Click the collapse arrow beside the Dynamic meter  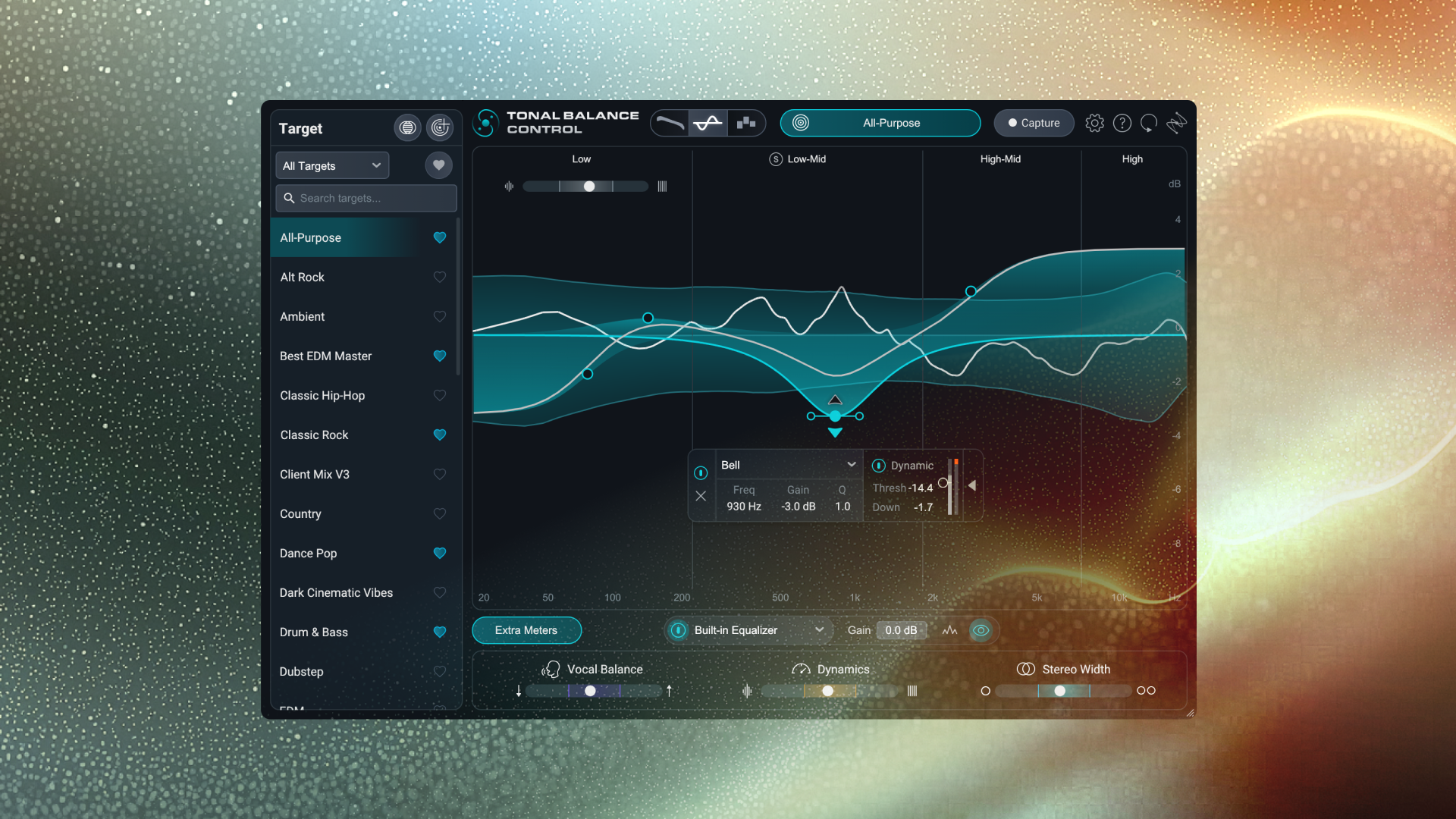coord(972,485)
